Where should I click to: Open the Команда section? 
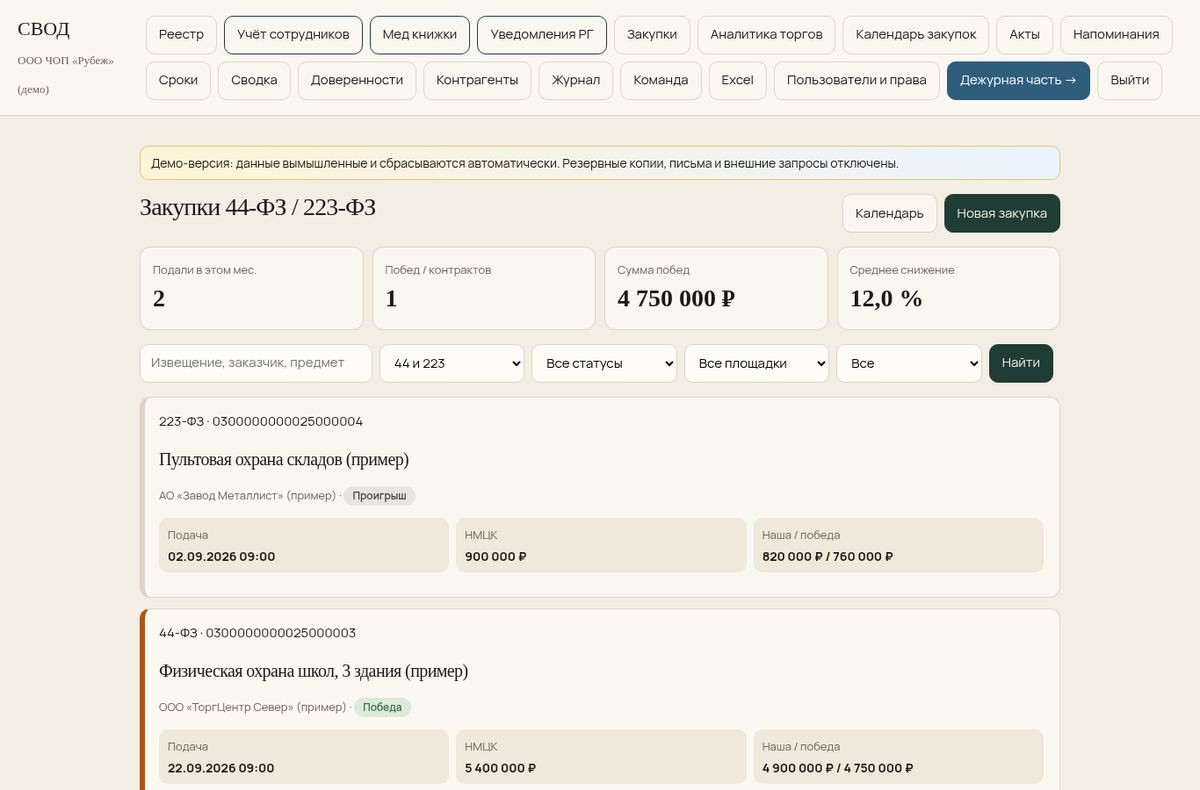point(661,80)
